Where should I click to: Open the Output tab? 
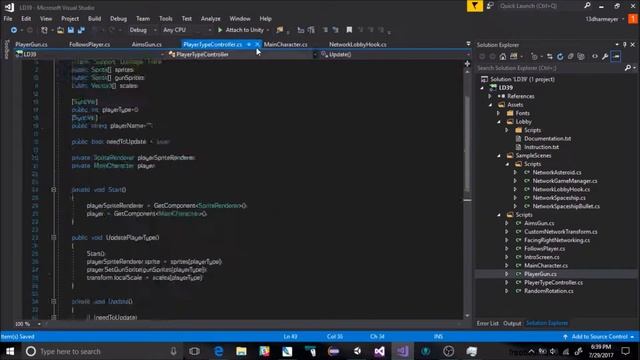[x=512, y=323]
